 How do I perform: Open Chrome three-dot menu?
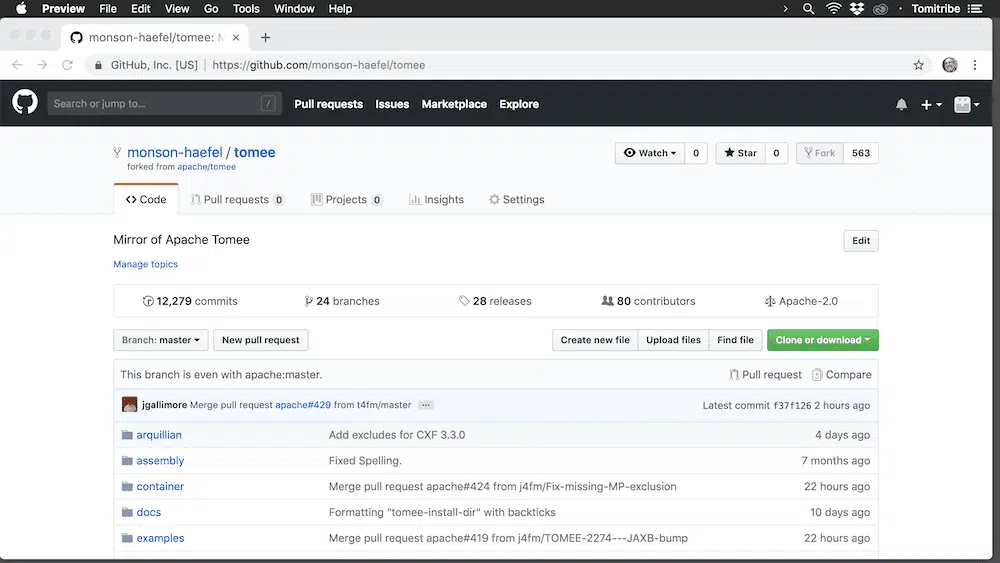click(x=974, y=65)
